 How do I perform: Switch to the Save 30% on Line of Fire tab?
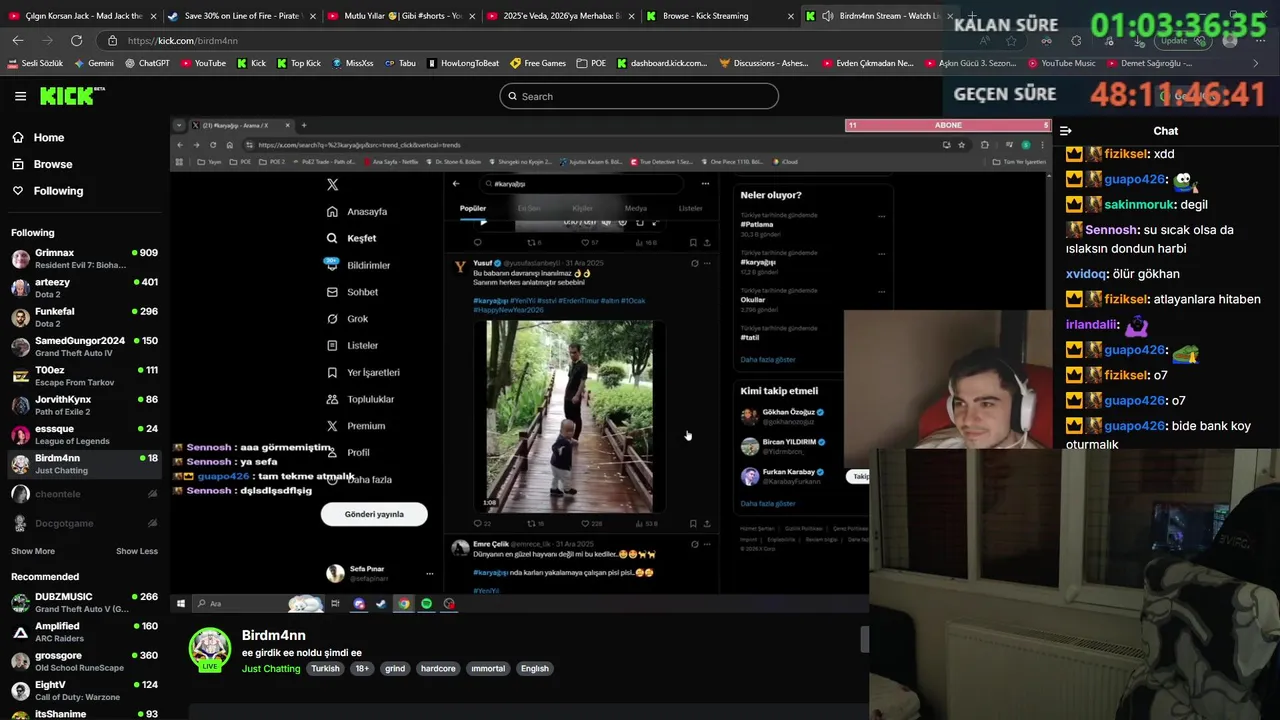pos(242,16)
